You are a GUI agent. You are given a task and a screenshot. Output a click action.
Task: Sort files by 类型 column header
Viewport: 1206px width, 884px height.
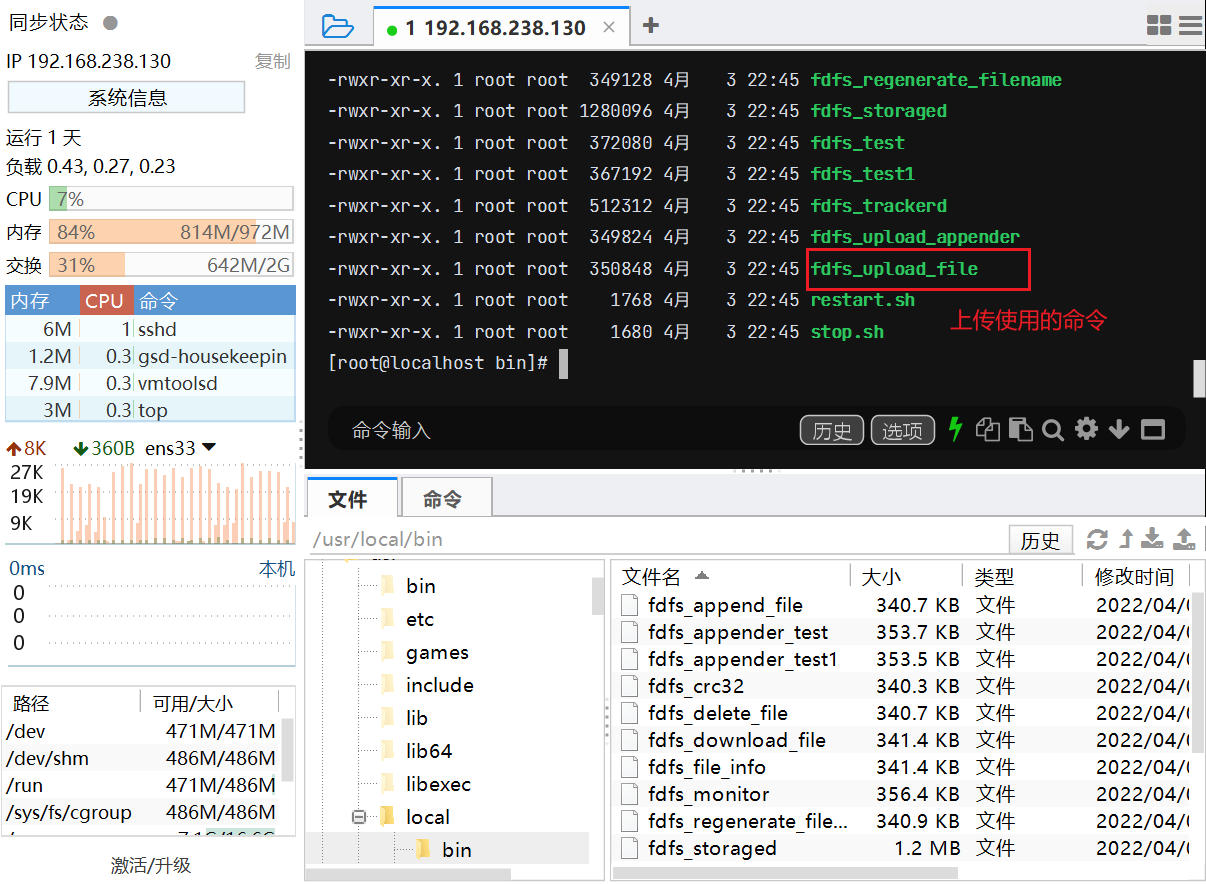click(x=1022, y=576)
